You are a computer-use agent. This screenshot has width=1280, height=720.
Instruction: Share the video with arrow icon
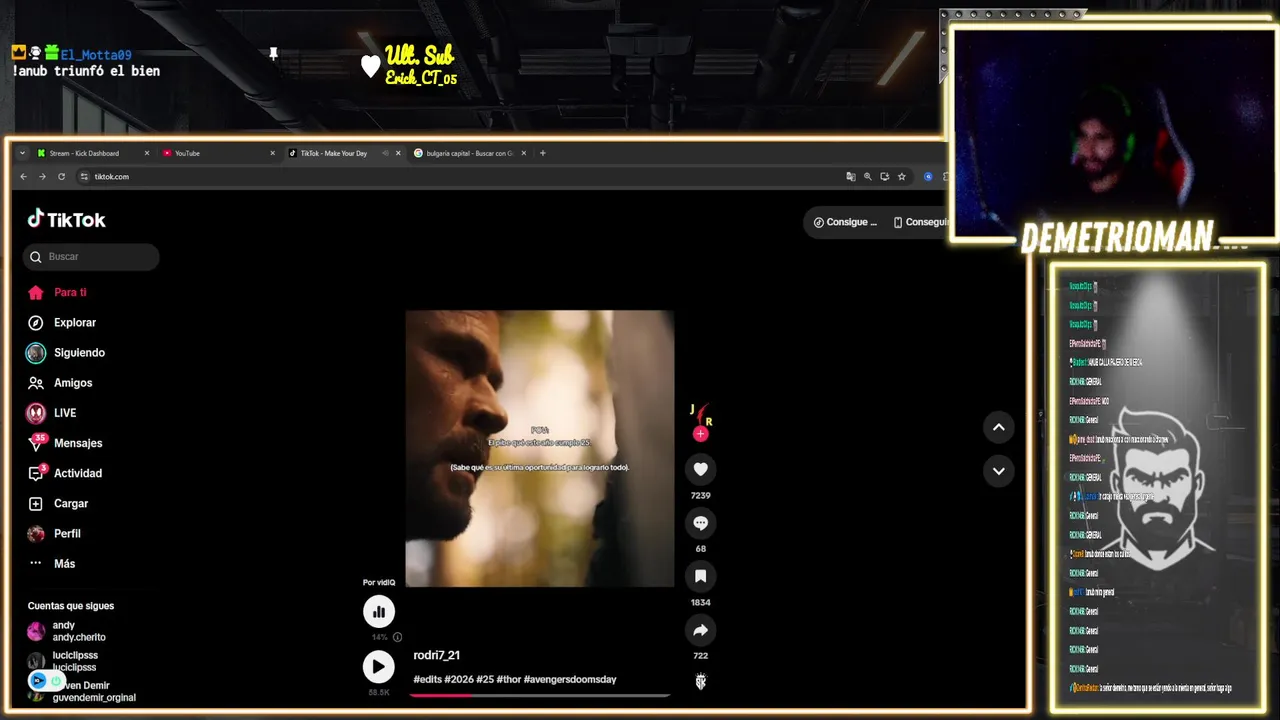point(700,630)
